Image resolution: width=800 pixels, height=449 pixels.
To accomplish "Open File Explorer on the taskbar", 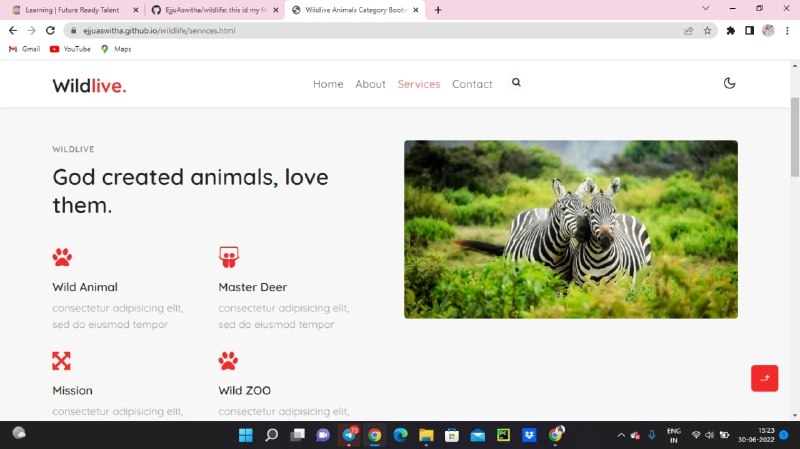I will tap(426, 435).
